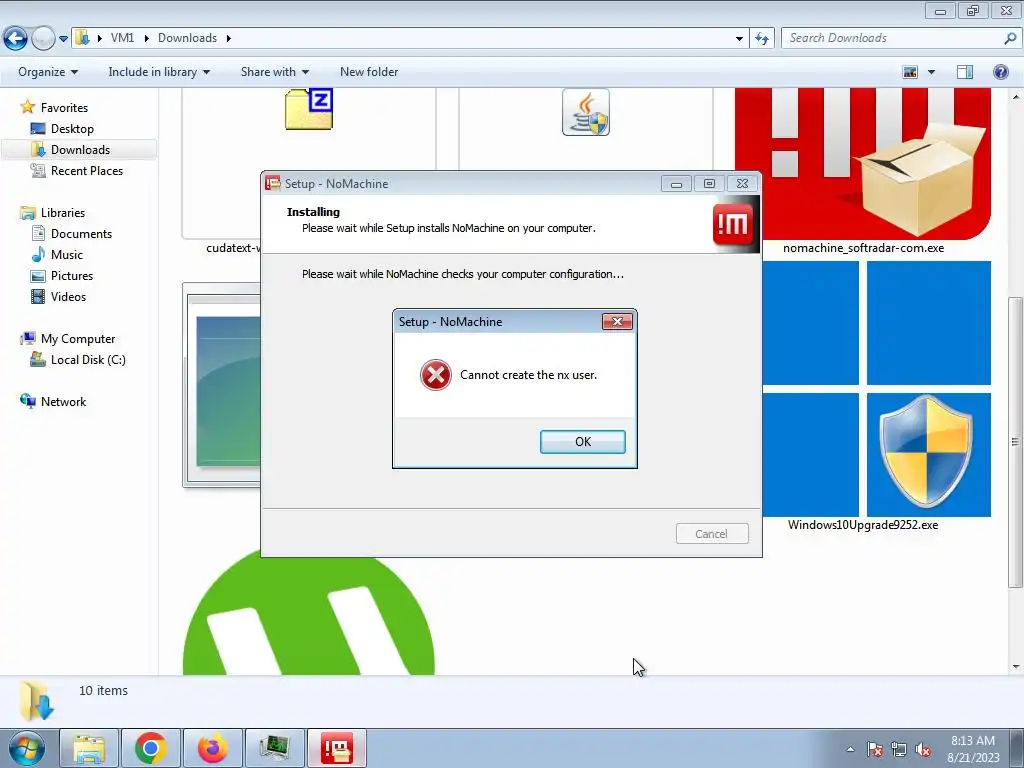1024x768 pixels.
Task: Select My Computer in the navigation pane
Action: (x=78, y=339)
